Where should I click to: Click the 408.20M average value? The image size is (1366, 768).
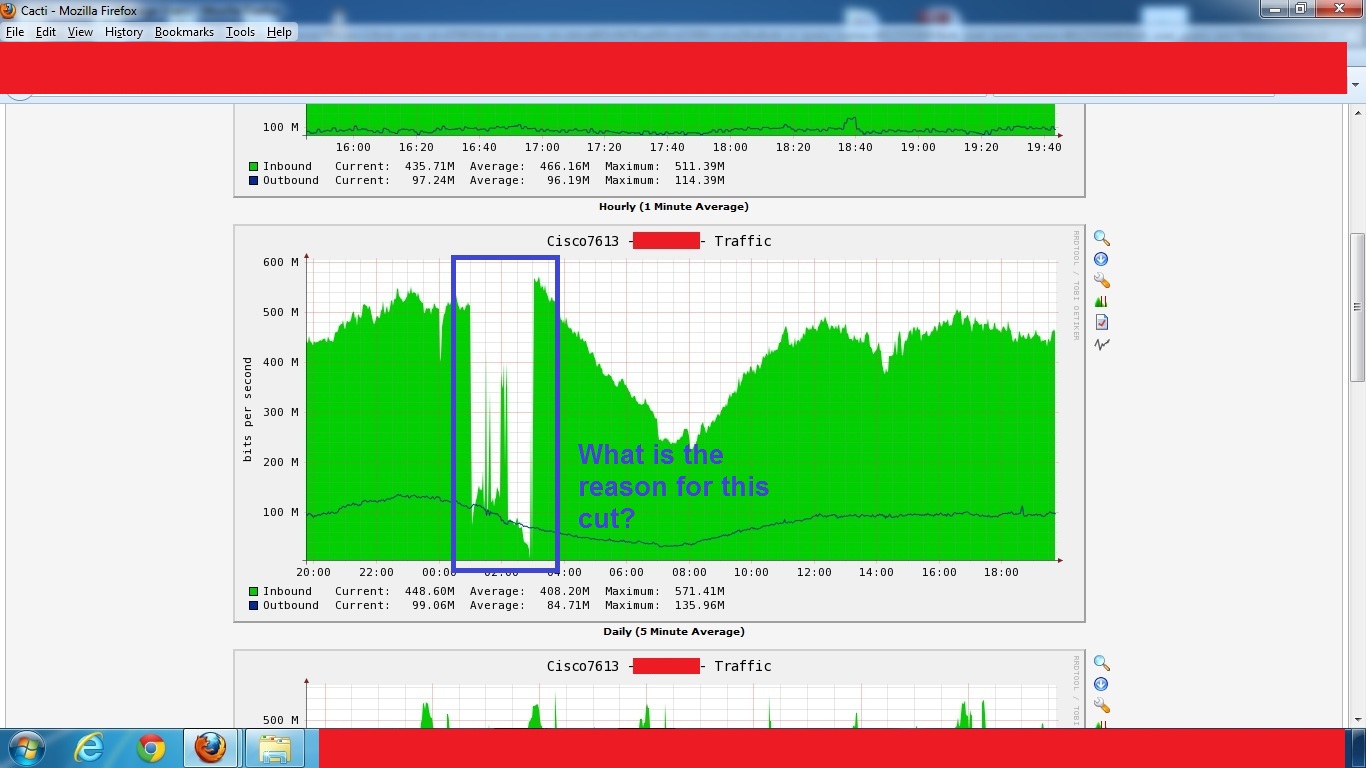(562, 591)
